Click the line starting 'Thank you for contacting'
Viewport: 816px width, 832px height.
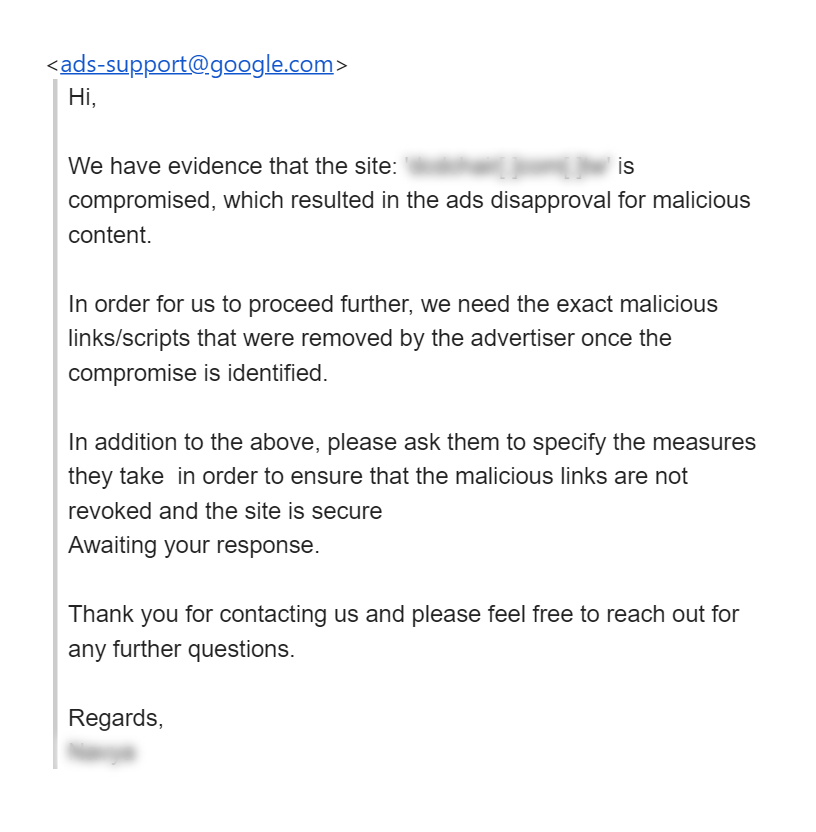click(x=403, y=614)
